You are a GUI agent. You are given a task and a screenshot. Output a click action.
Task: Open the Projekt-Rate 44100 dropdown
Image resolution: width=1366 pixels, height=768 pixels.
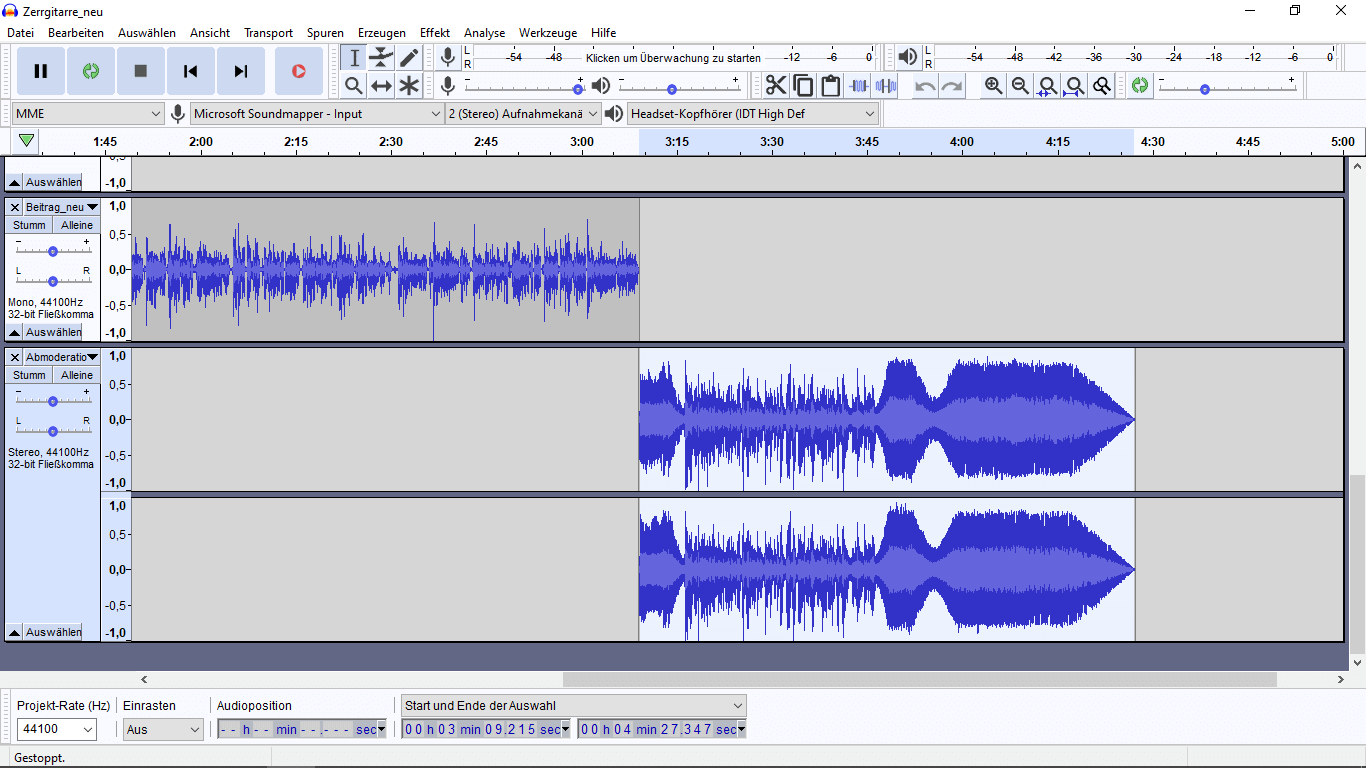pos(57,729)
